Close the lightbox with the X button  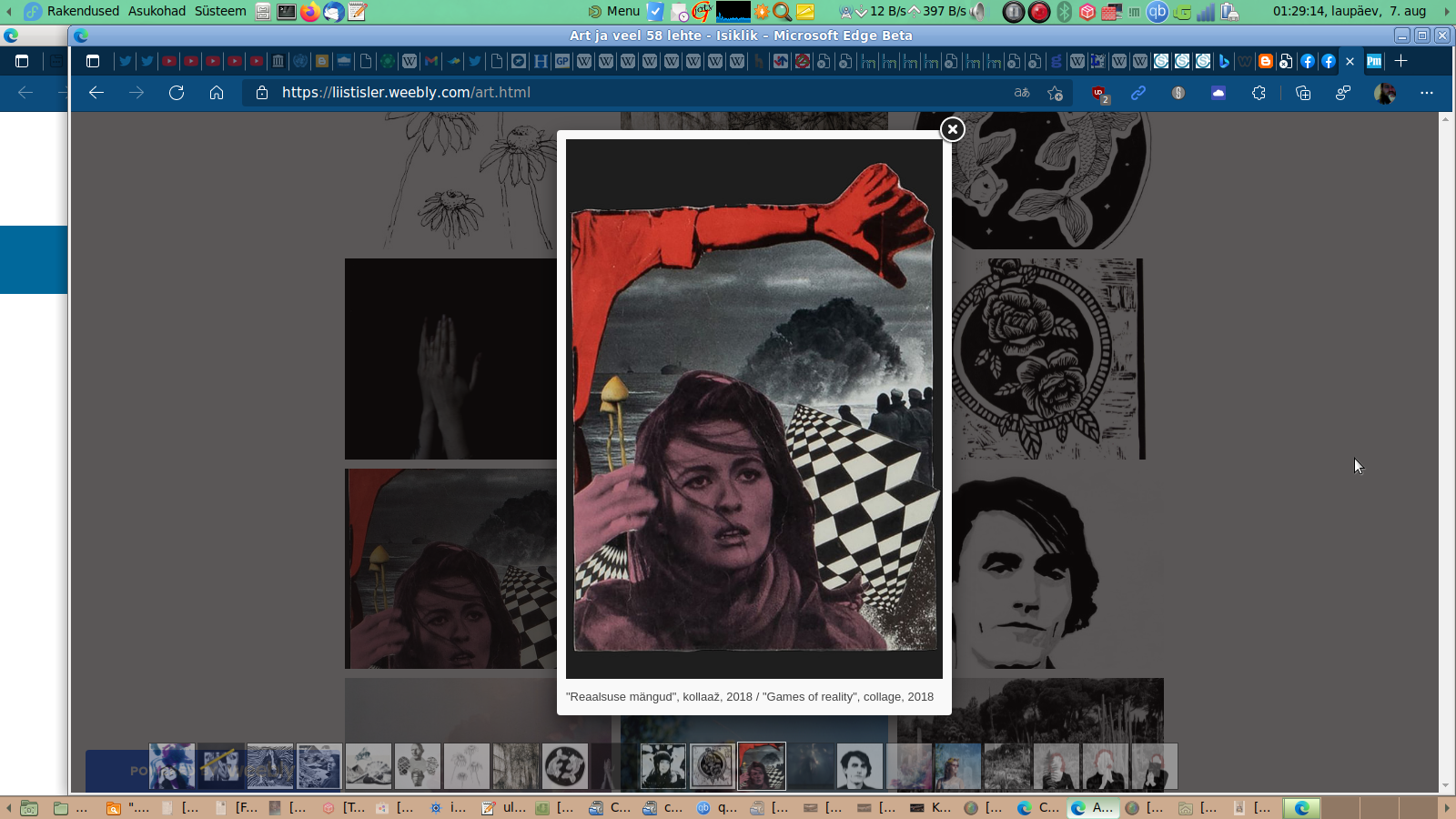[x=952, y=129]
